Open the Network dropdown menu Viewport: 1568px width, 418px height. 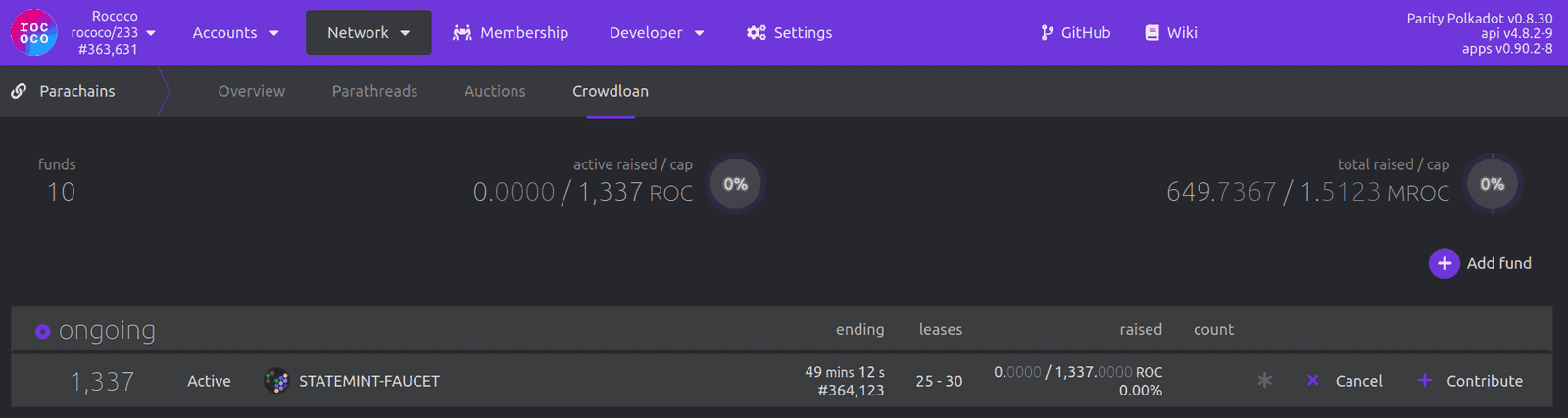click(x=368, y=33)
